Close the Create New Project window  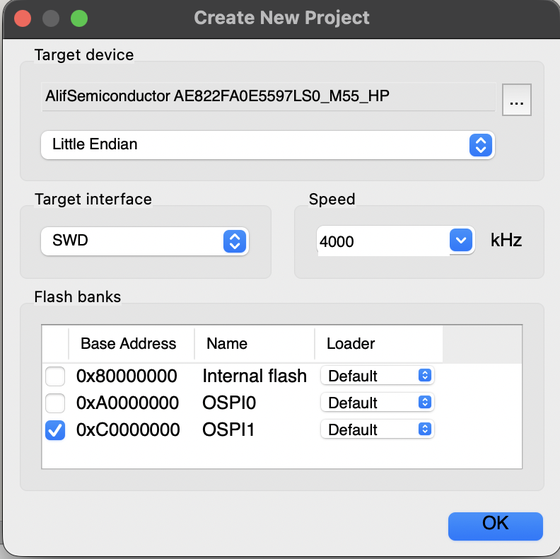click(x=22, y=19)
